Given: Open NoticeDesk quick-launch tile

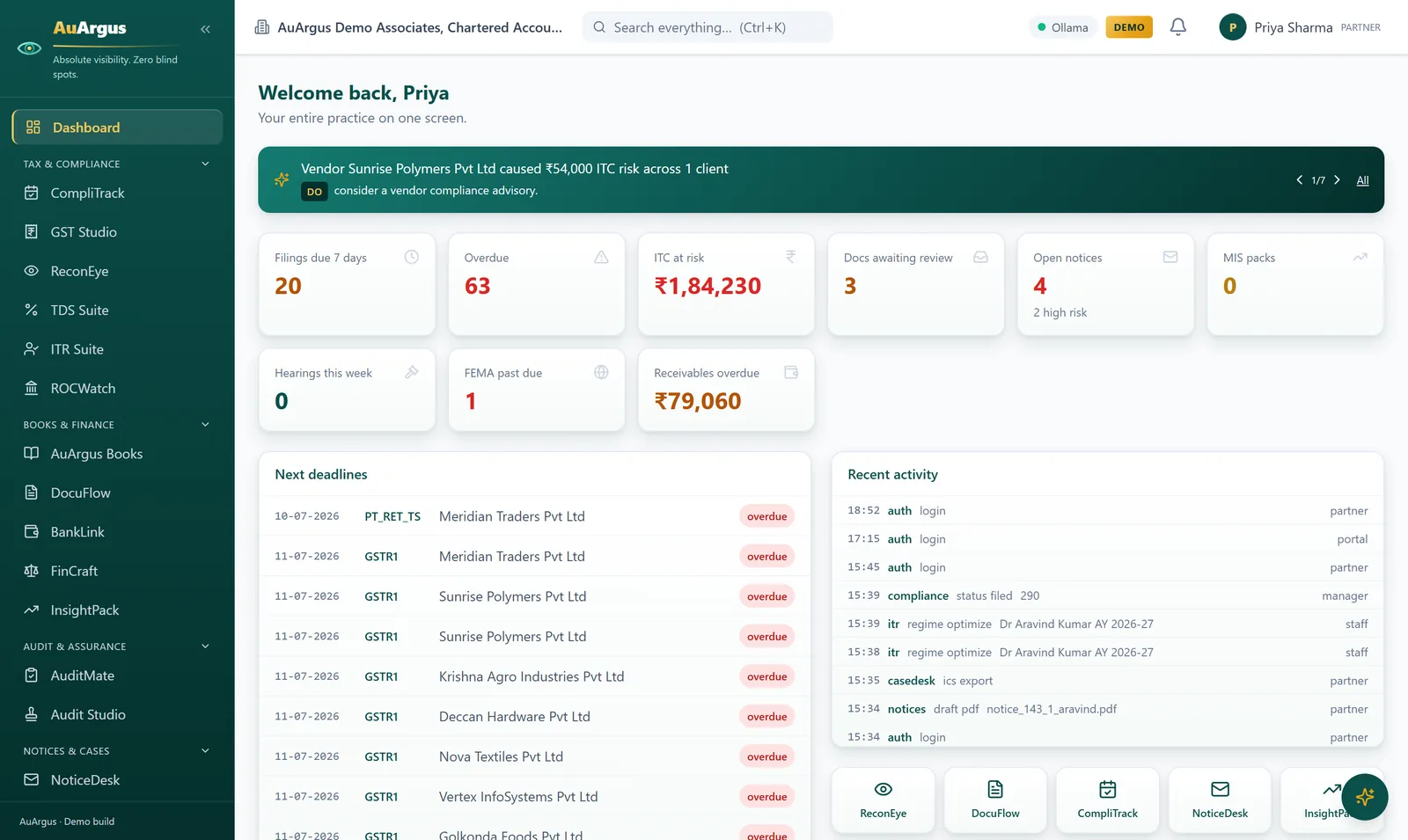Looking at the screenshot, I should (x=1220, y=800).
